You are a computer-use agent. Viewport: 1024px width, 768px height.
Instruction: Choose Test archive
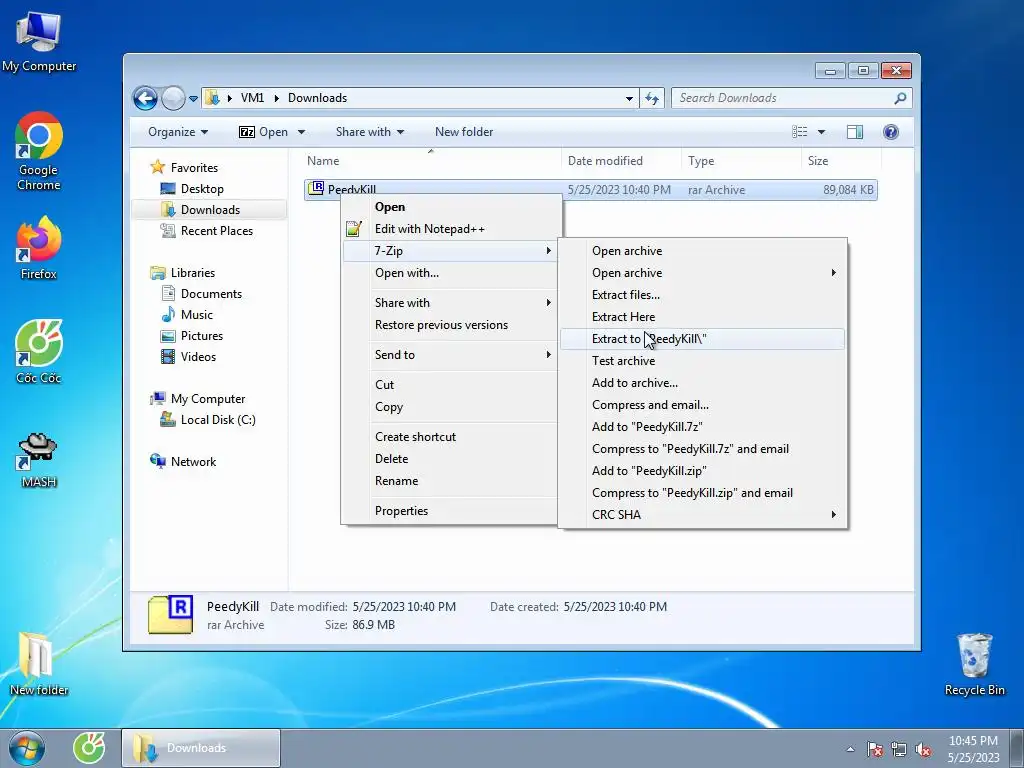pos(703,361)
